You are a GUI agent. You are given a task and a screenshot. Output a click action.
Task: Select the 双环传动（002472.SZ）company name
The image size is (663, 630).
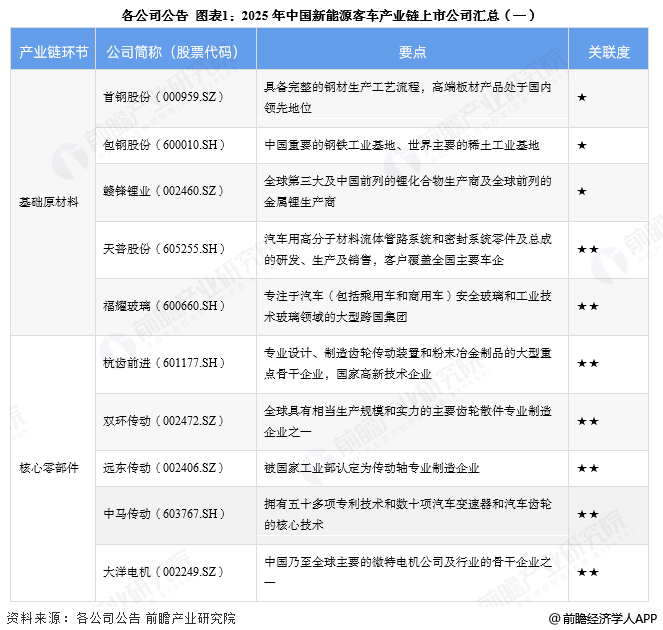click(162, 421)
